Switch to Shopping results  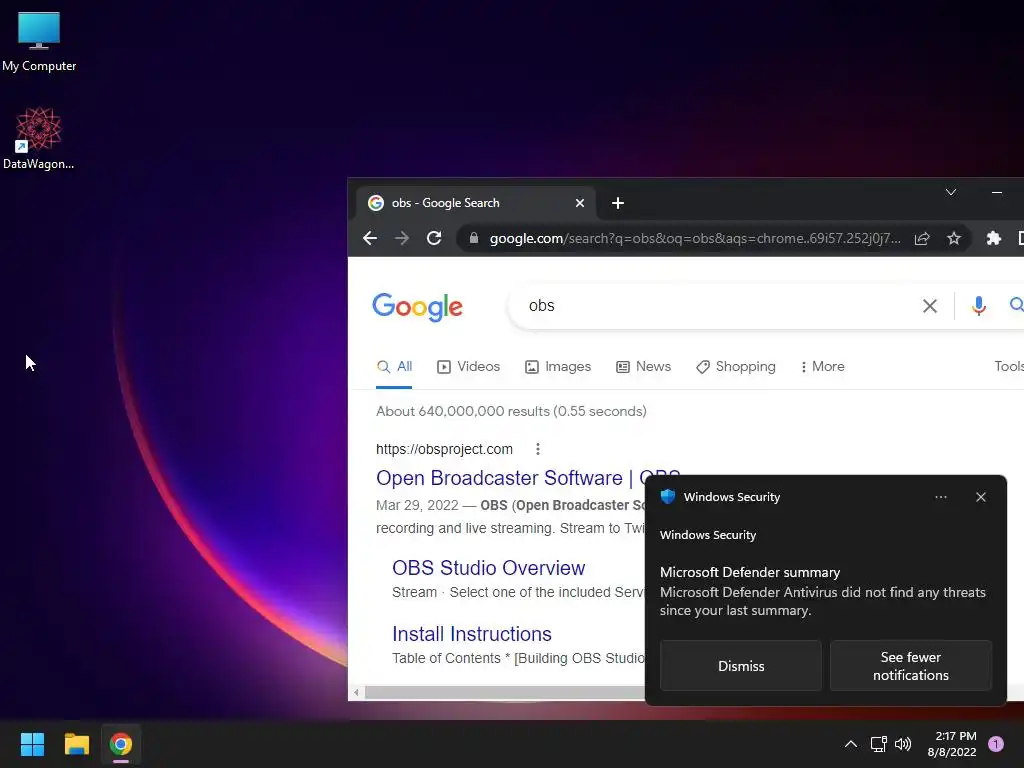[x=735, y=366]
